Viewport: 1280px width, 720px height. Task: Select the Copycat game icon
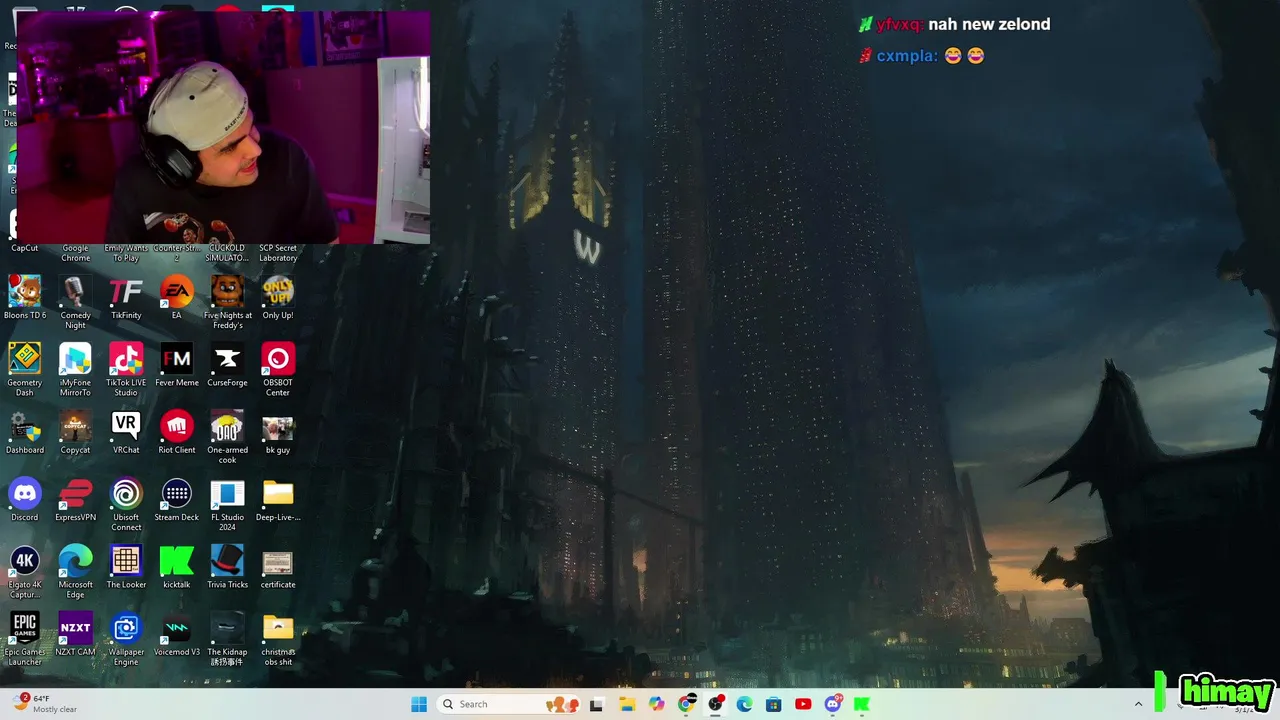(x=75, y=432)
